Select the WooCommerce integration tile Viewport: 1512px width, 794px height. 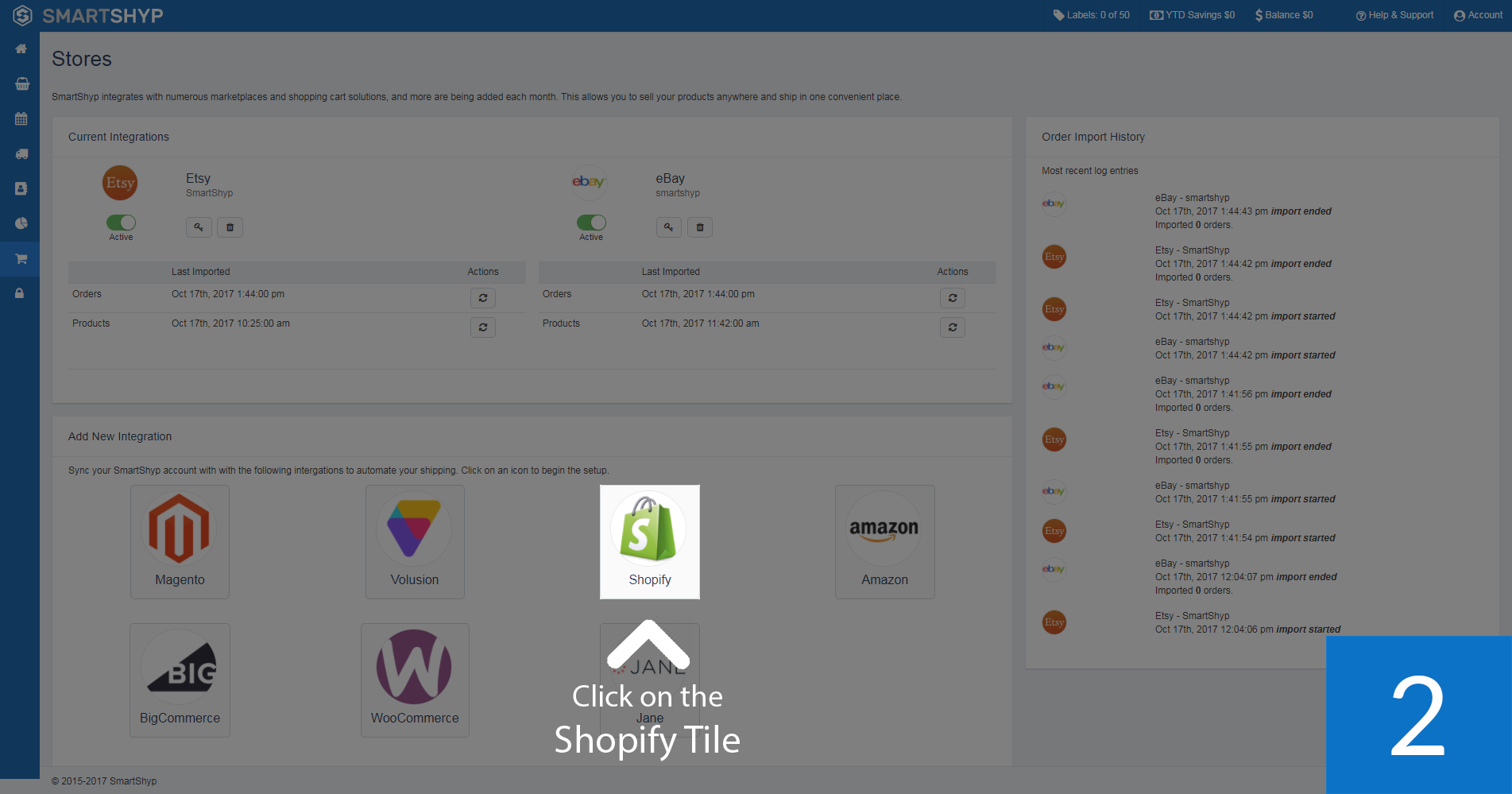click(415, 680)
